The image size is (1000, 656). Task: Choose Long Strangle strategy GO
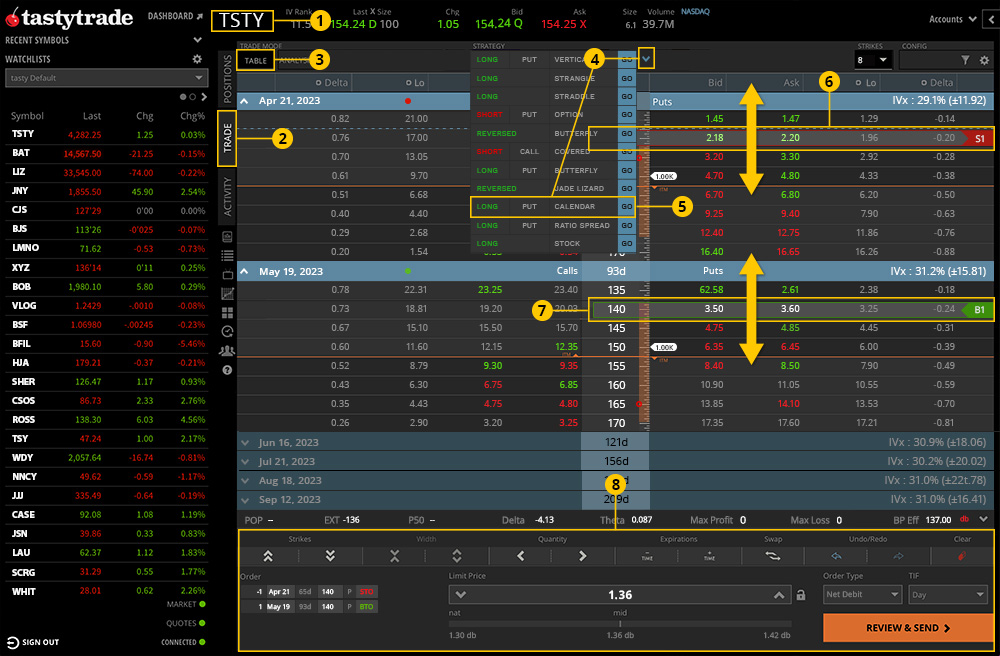coord(627,78)
